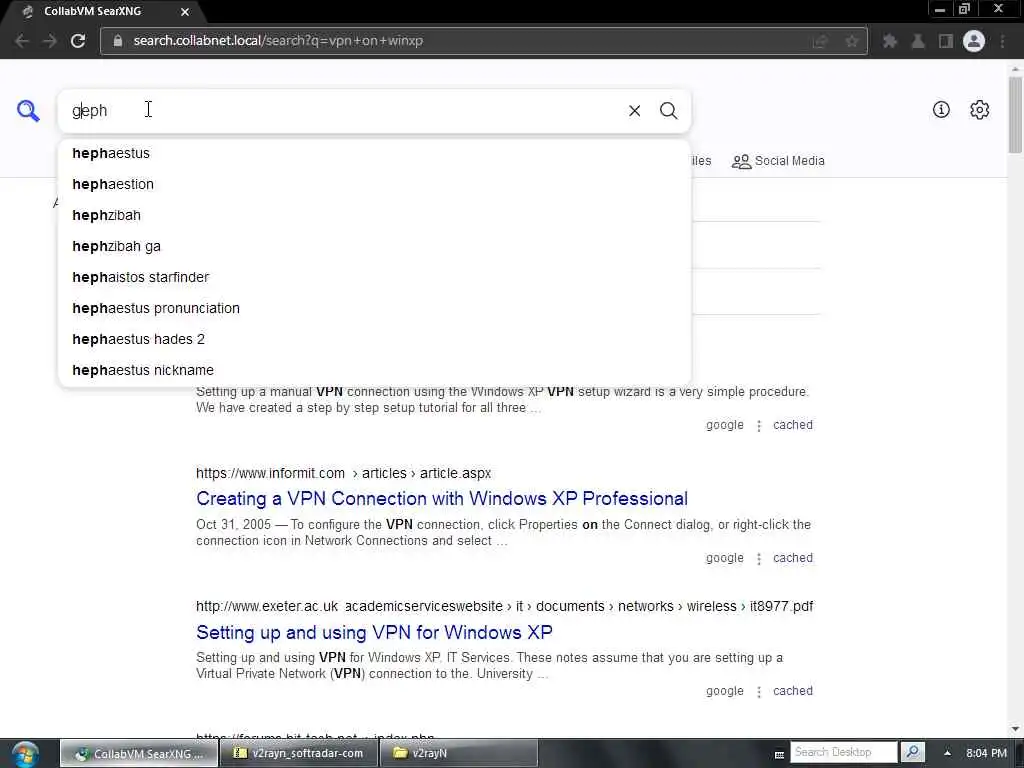The image size is (1024, 768).
Task: Open the browser profile avatar
Action: [974, 41]
